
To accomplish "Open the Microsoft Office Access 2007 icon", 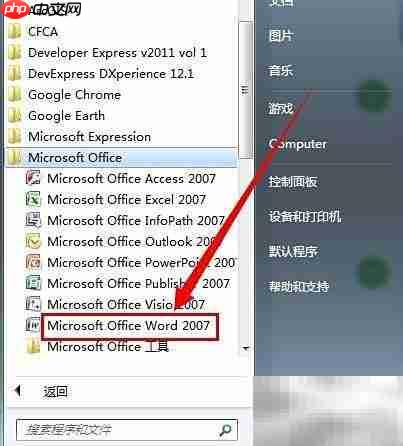I will click(33, 178).
